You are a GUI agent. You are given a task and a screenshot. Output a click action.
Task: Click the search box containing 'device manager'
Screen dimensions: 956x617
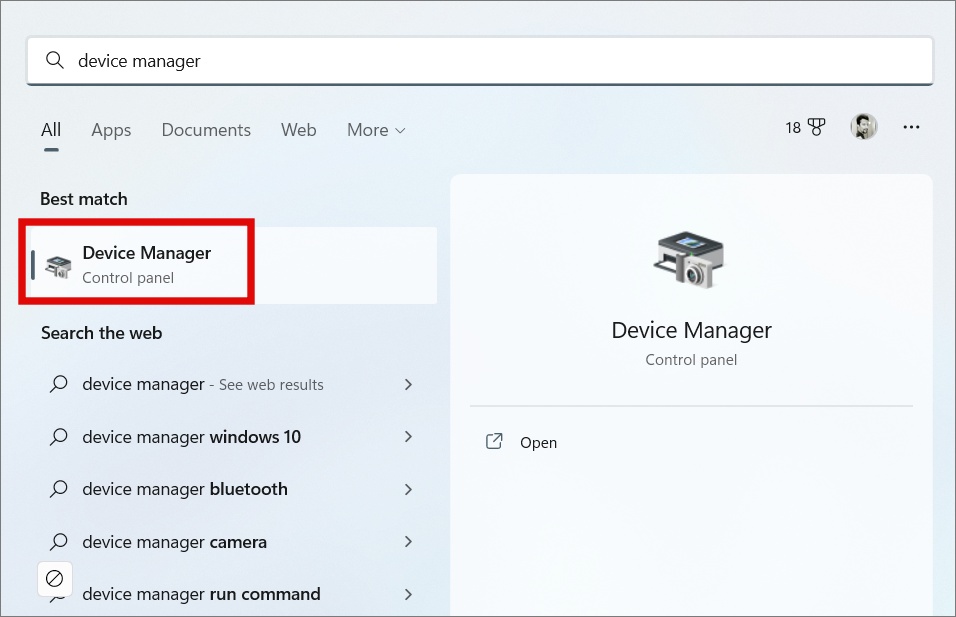(x=480, y=61)
